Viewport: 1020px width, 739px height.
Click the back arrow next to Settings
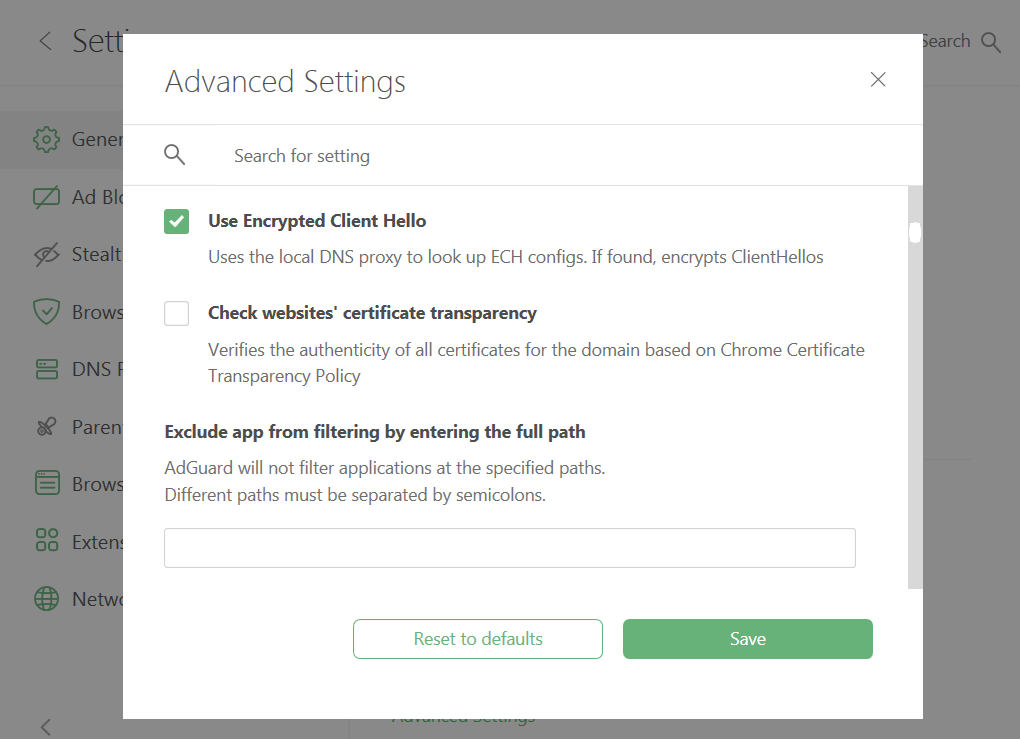click(x=45, y=41)
